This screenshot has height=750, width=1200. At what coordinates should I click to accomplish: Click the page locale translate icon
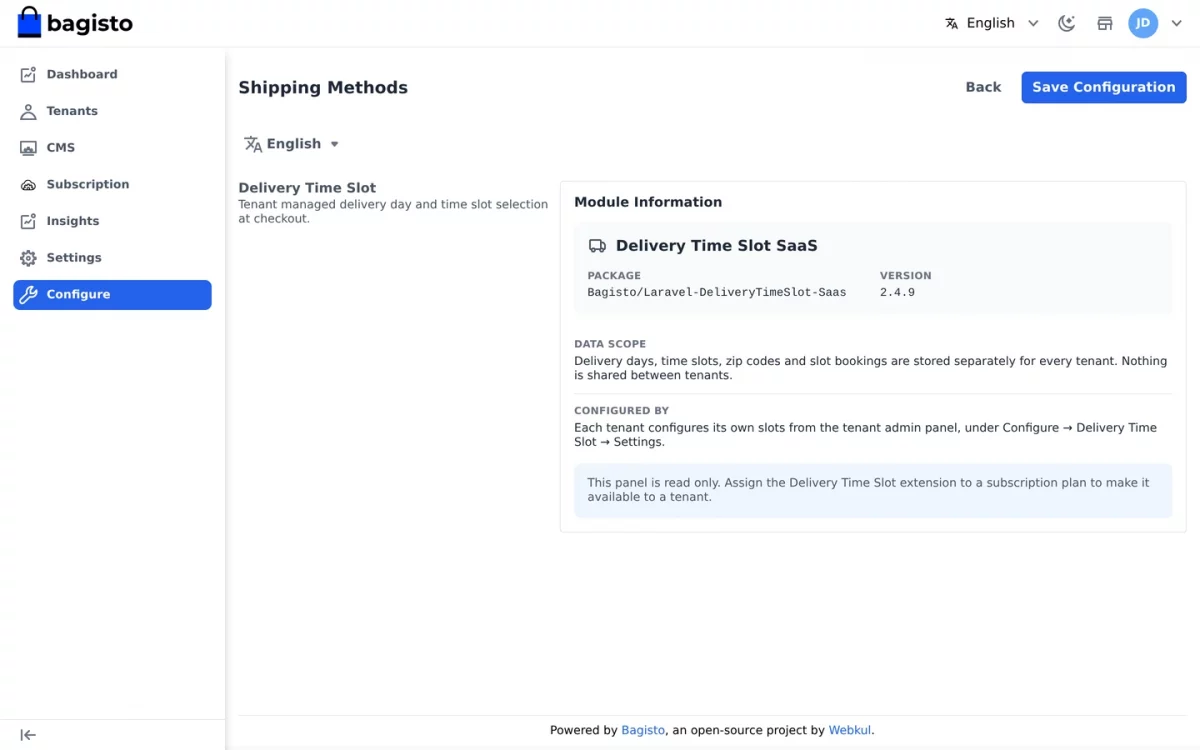point(253,144)
